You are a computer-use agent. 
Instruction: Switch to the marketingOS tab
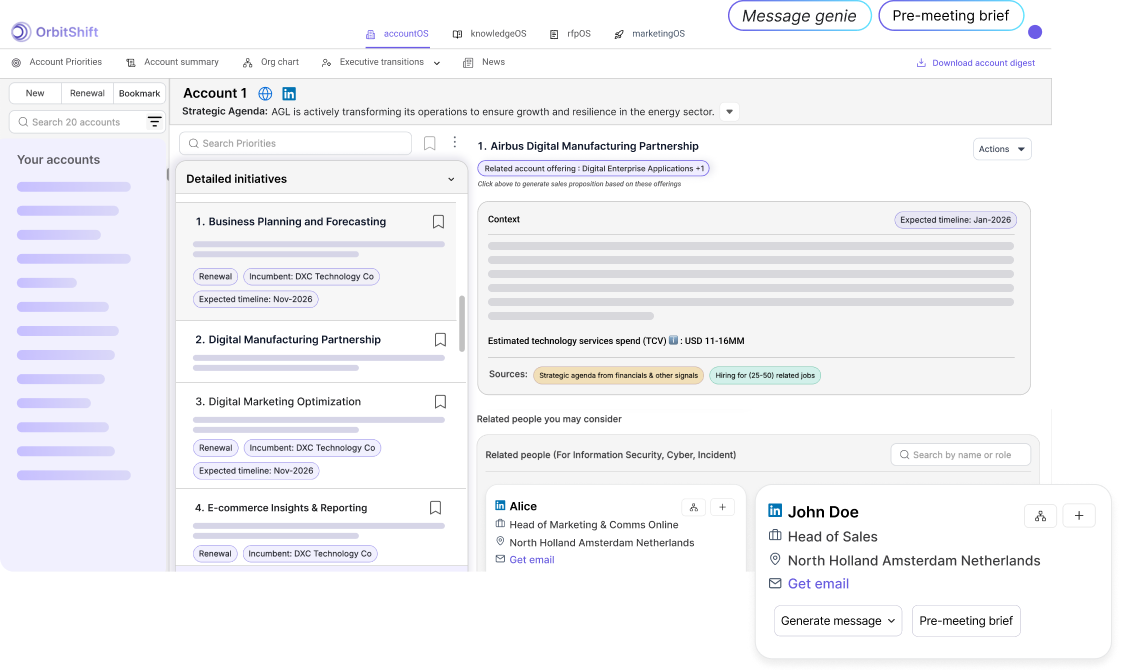click(x=650, y=34)
